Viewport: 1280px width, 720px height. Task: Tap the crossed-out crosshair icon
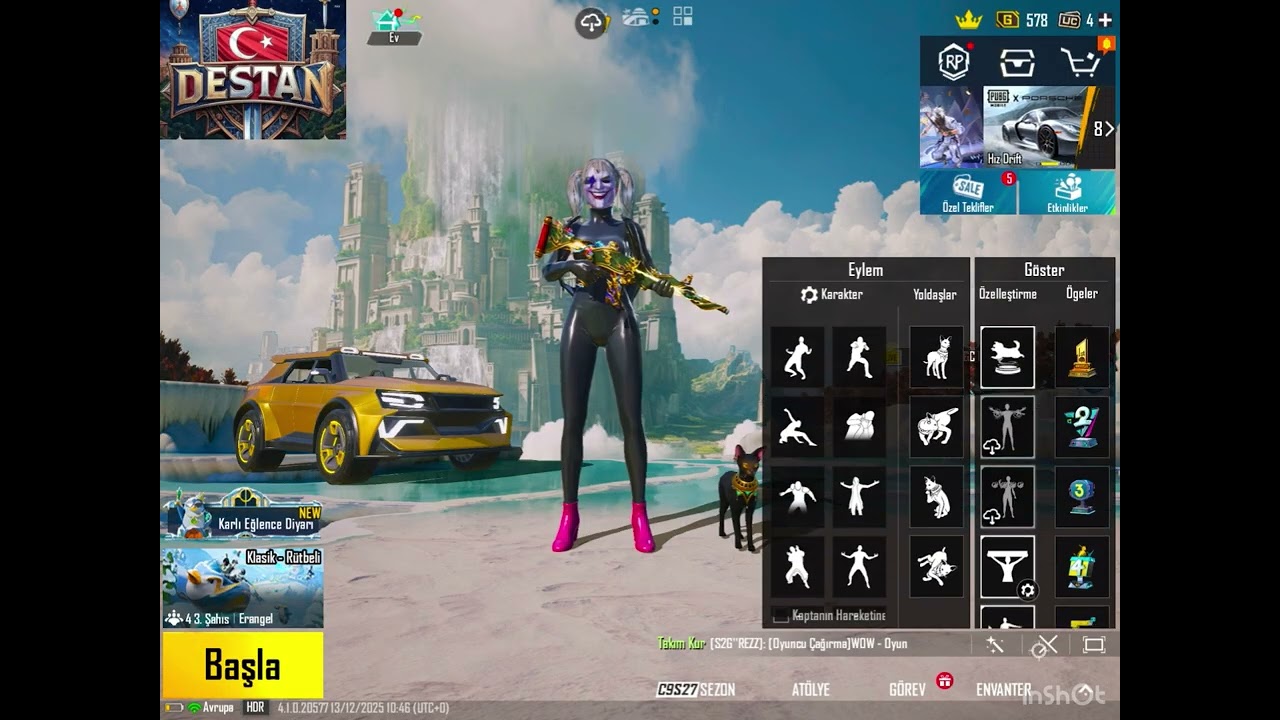1044,646
